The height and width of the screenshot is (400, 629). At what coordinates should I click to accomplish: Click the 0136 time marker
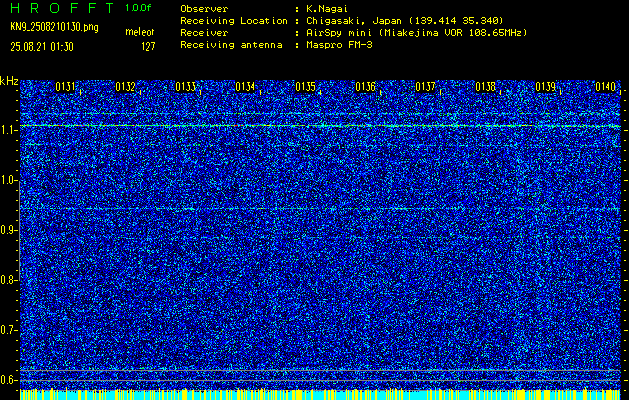(365, 87)
